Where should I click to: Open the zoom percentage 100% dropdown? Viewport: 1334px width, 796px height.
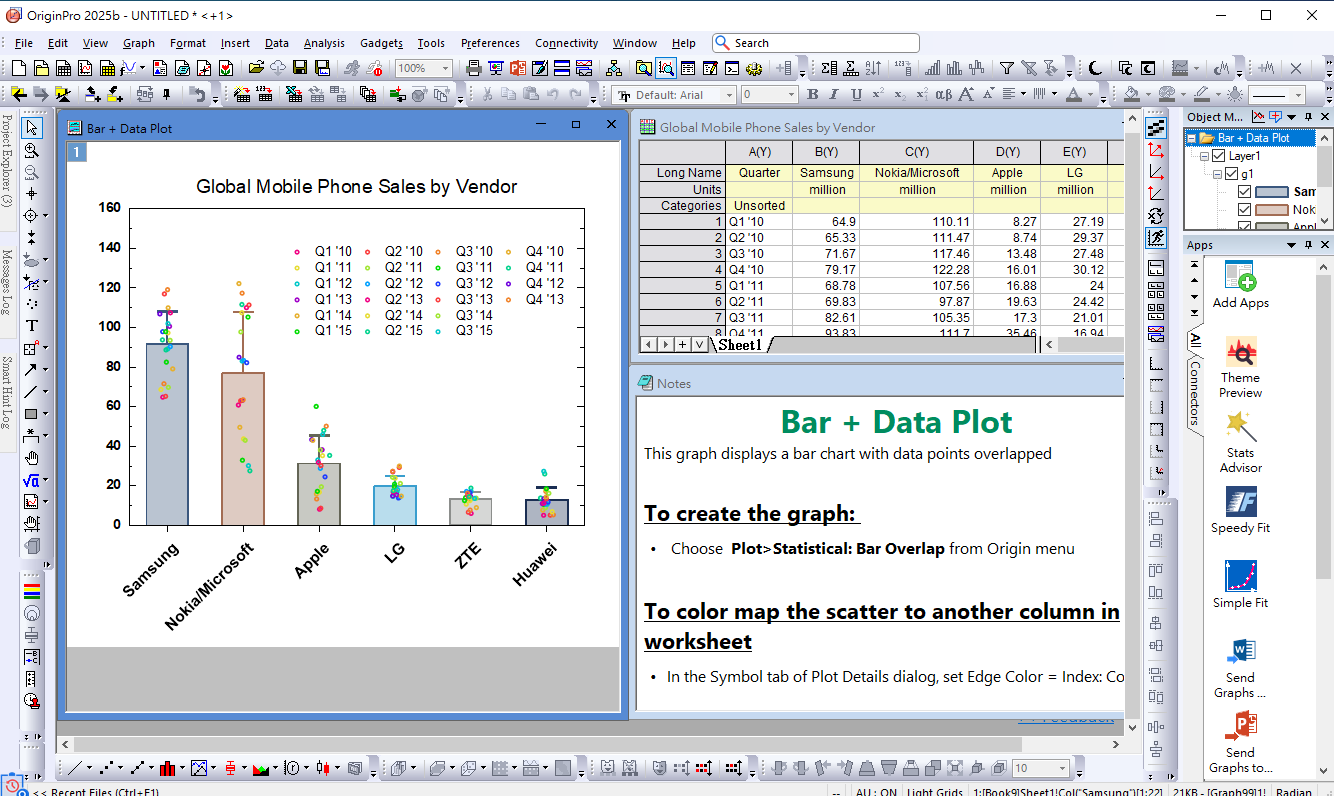446,68
